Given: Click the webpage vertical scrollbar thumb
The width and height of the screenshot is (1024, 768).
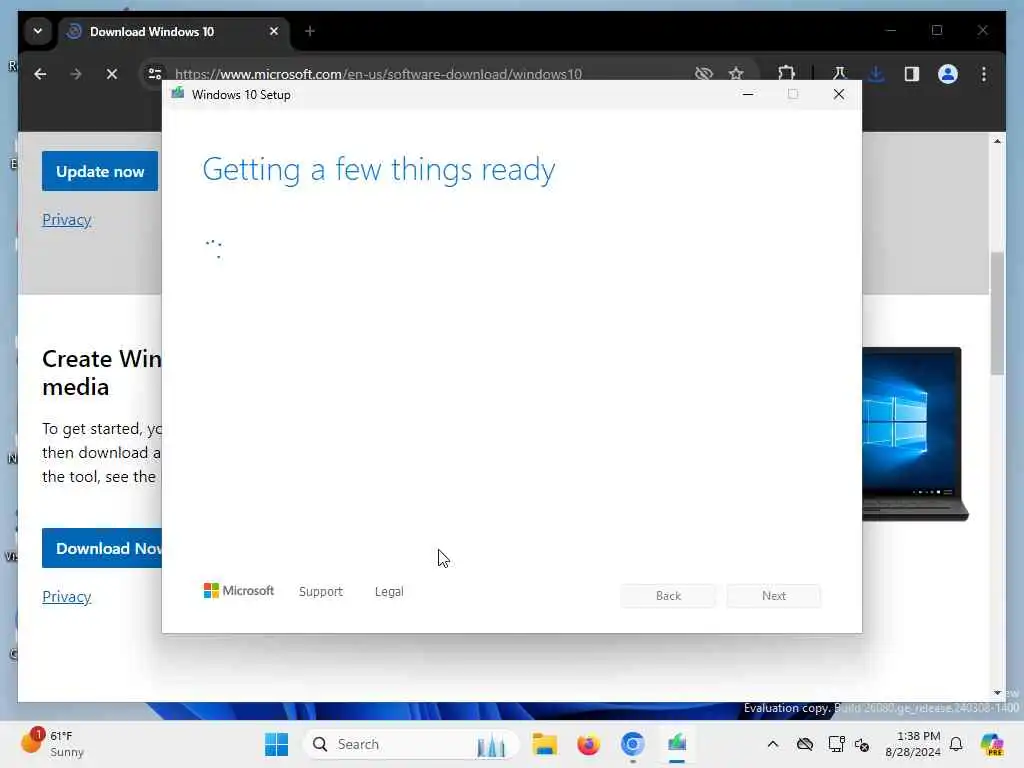Looking at the screenshot, I should click(997, 313).
